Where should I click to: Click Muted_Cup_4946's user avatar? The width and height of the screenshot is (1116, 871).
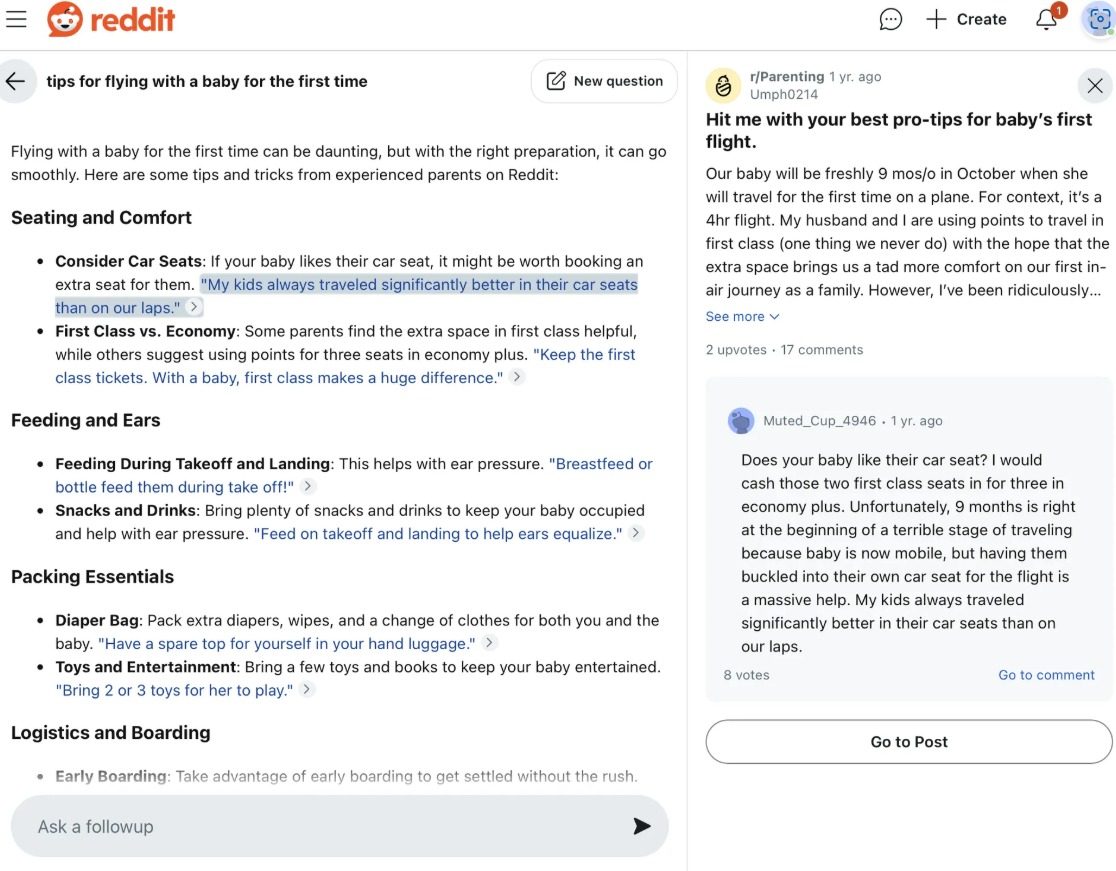point(741,421)
